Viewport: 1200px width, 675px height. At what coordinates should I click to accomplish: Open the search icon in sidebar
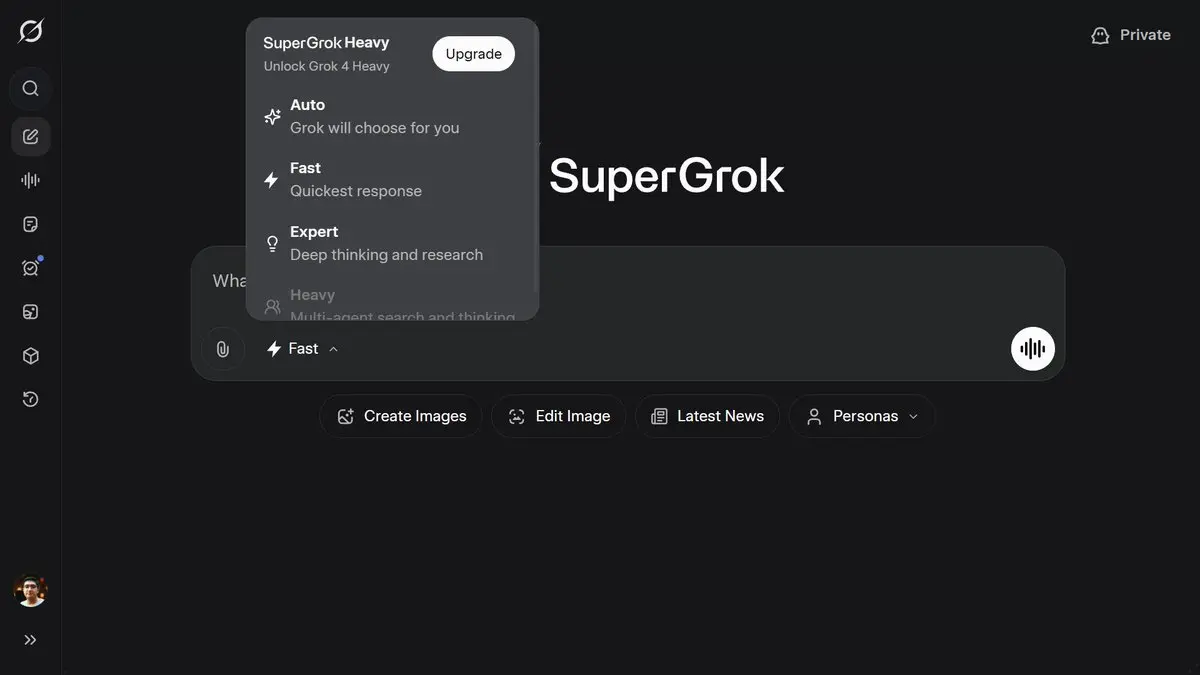(x=31, y=89)
